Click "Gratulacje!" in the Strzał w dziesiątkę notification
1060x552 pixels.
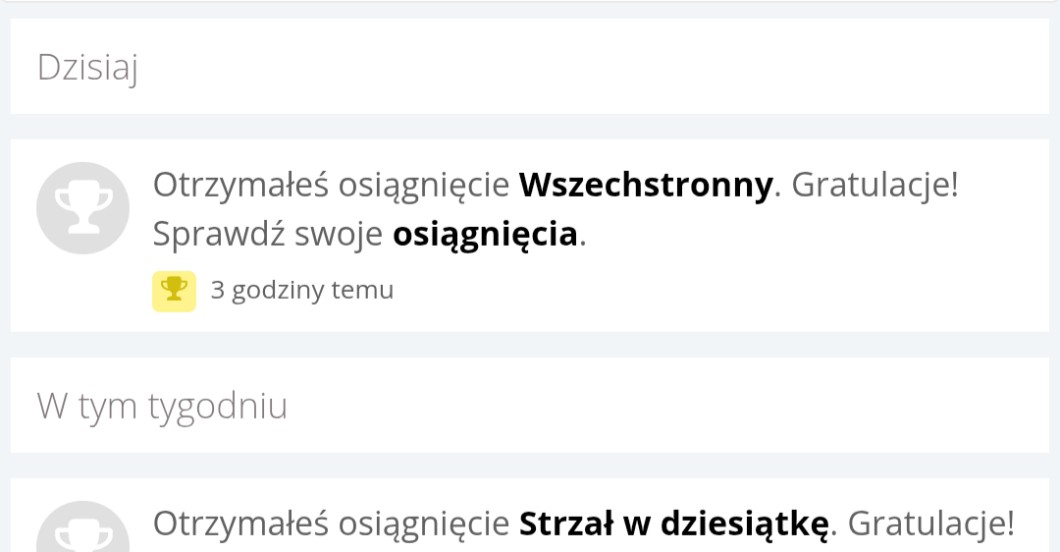tap(931, 524)
